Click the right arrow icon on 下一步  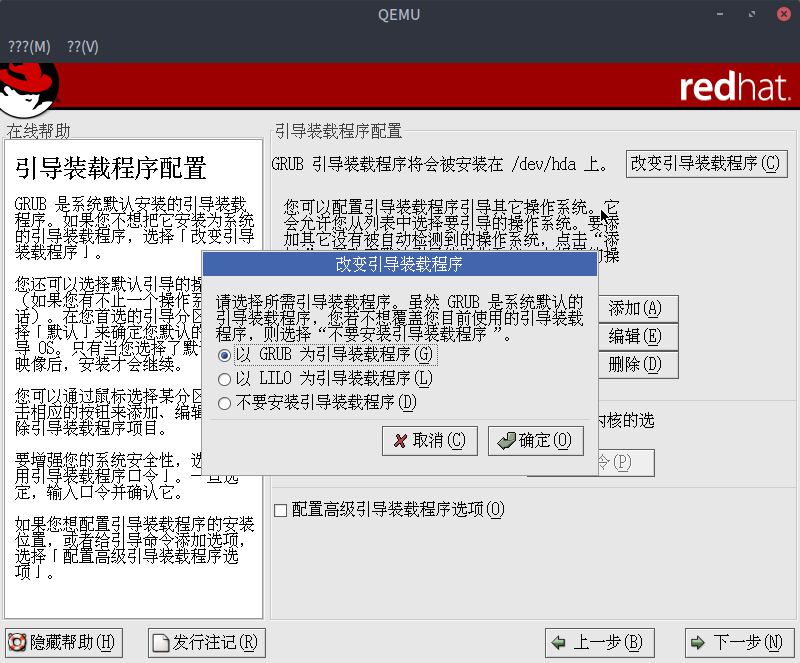click(697, 643)
